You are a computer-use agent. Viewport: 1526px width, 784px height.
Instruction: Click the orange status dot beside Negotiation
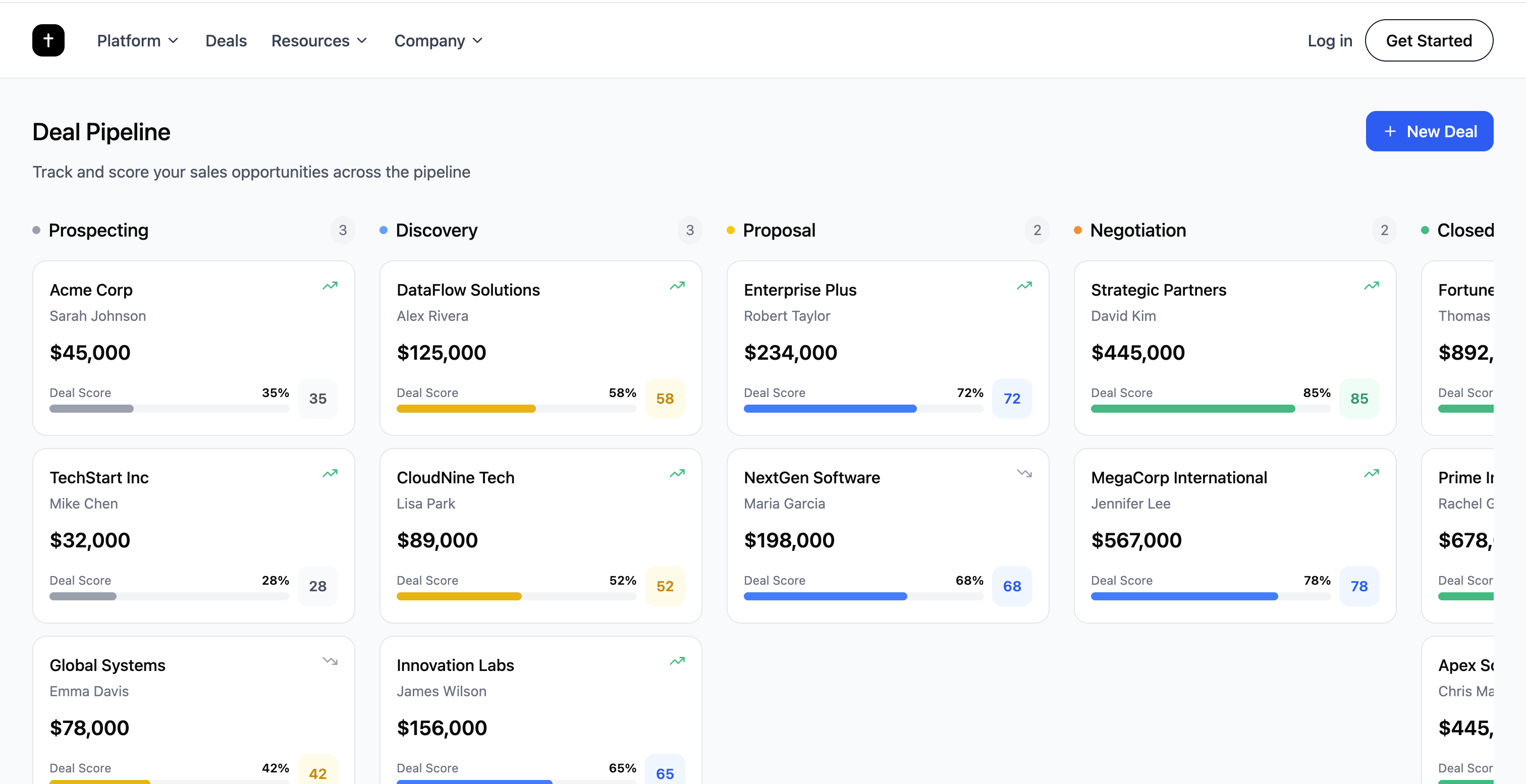pos(1077,231)
